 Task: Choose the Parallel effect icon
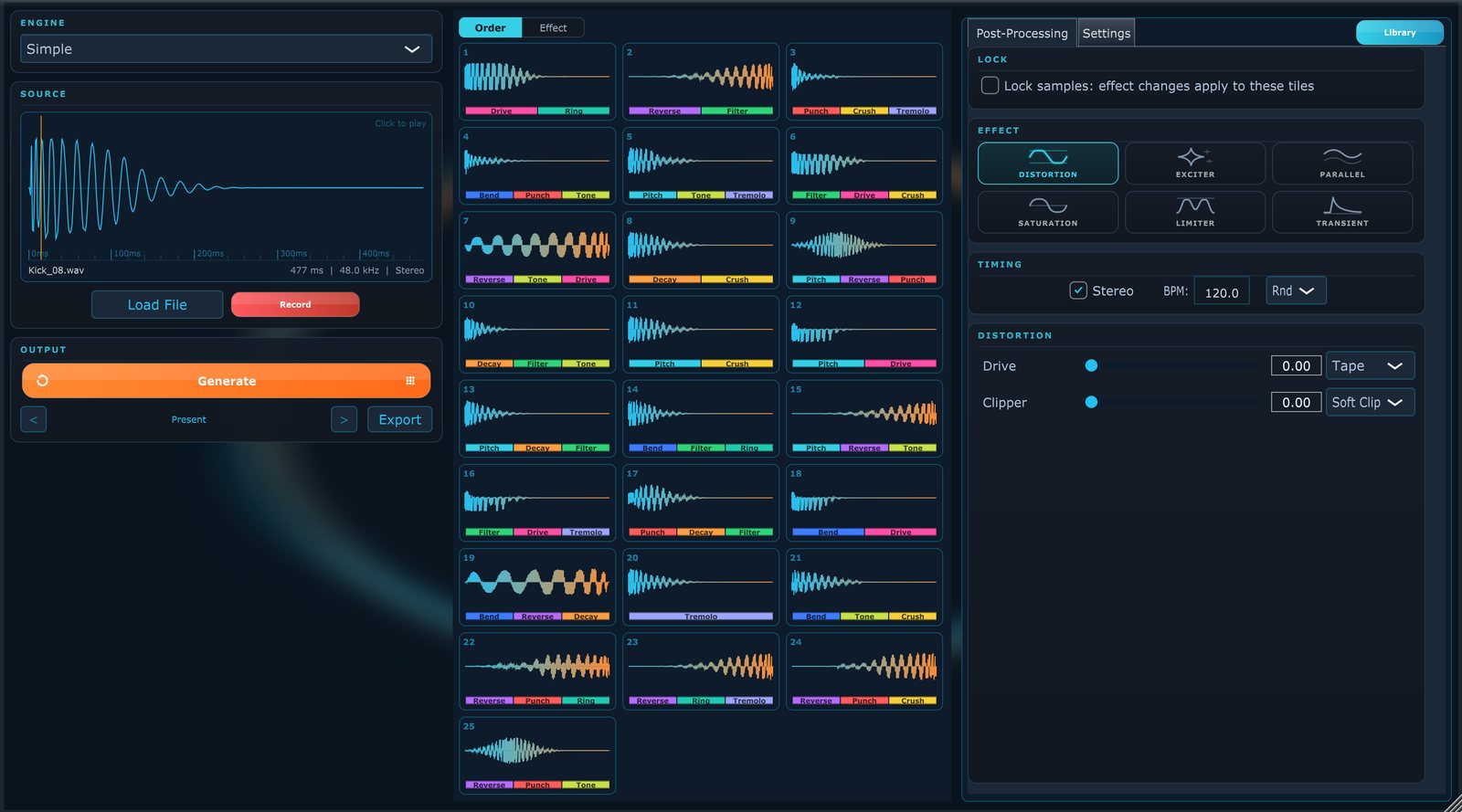(x=1341, y=163)
